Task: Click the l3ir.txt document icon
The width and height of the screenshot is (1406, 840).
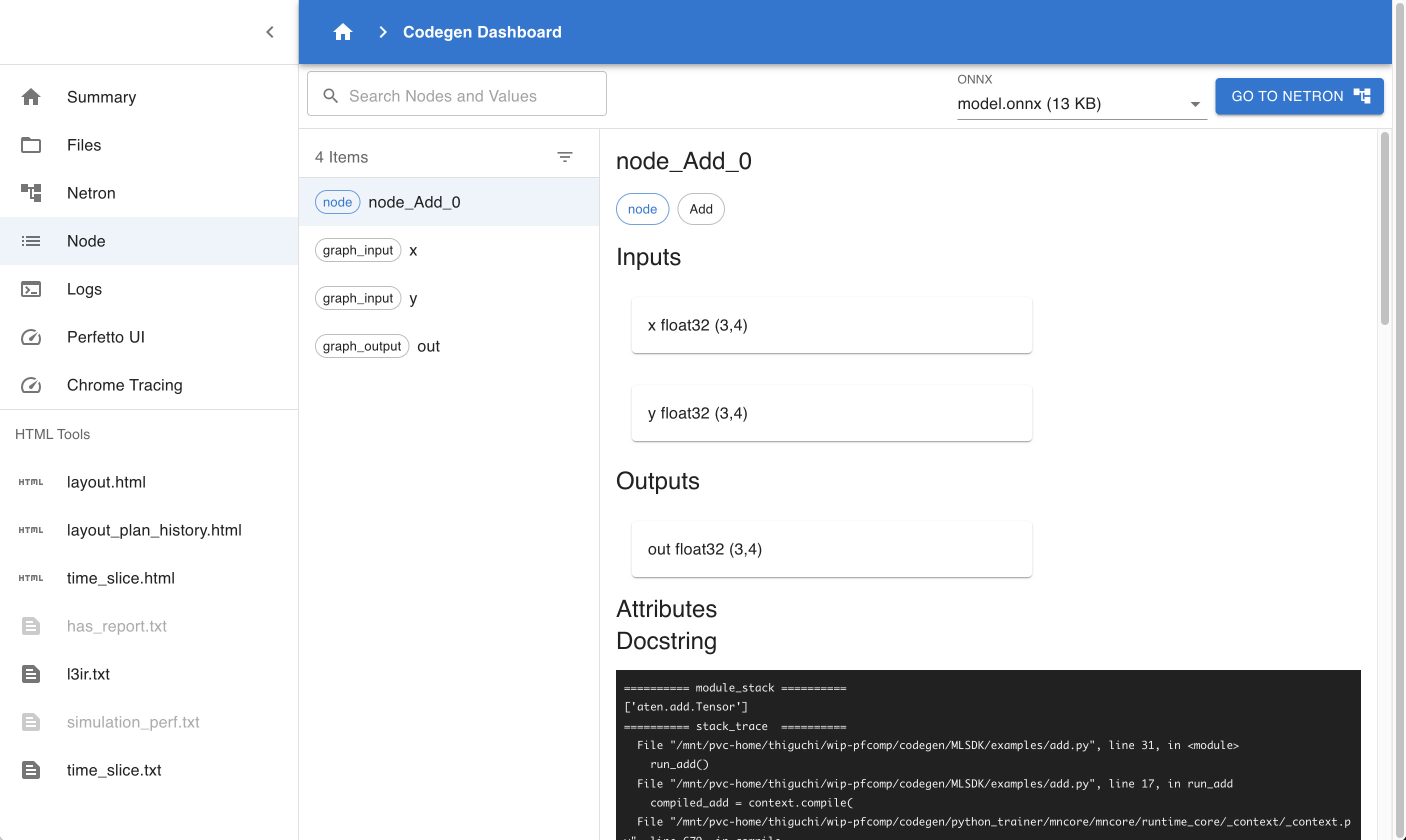Action: (31, 674)
